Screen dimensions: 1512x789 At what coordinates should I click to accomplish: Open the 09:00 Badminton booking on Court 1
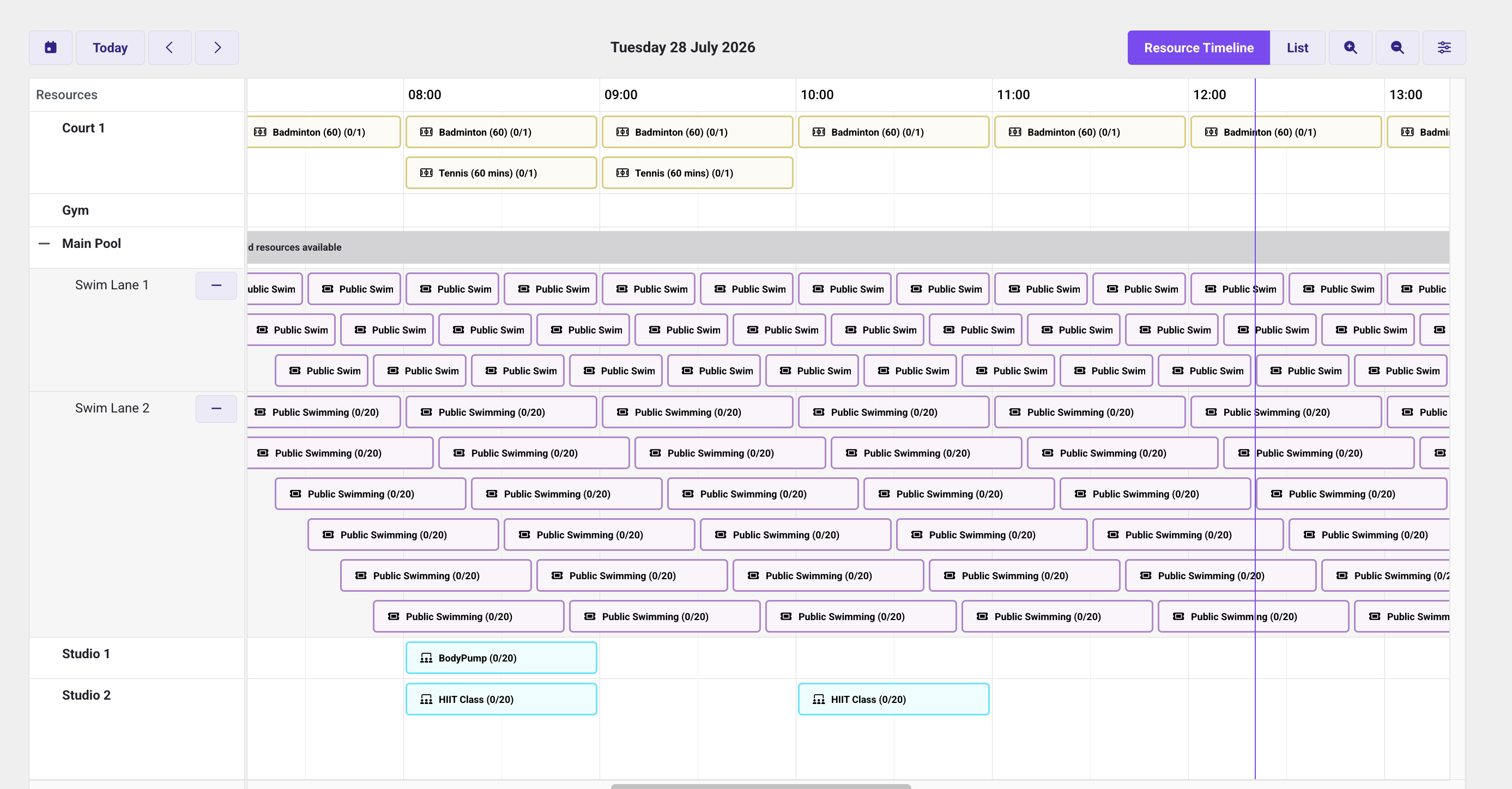click(x=697, y=132)
